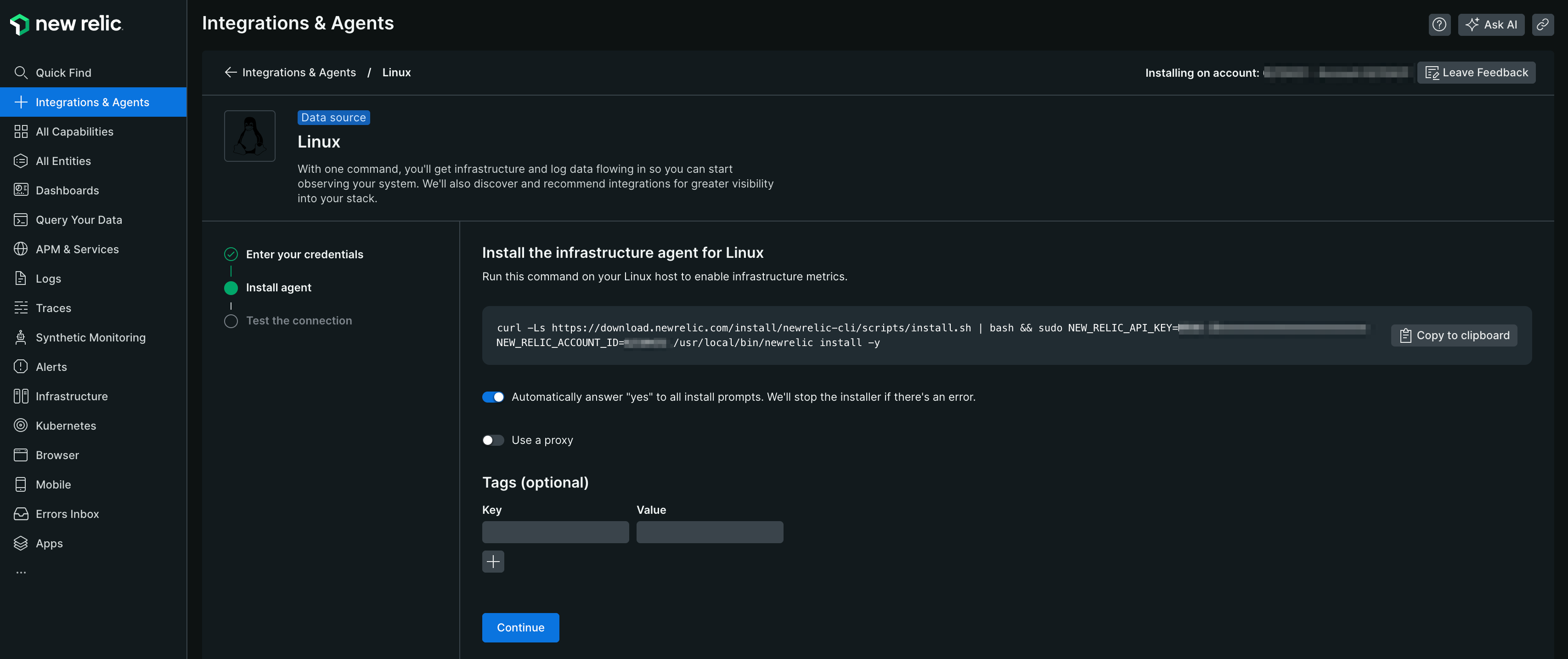The height and width of the screenshot is (659, 1568).
Task: Switch to Integrations & Agents breadcrumb
Action: [x=299, y=72]
